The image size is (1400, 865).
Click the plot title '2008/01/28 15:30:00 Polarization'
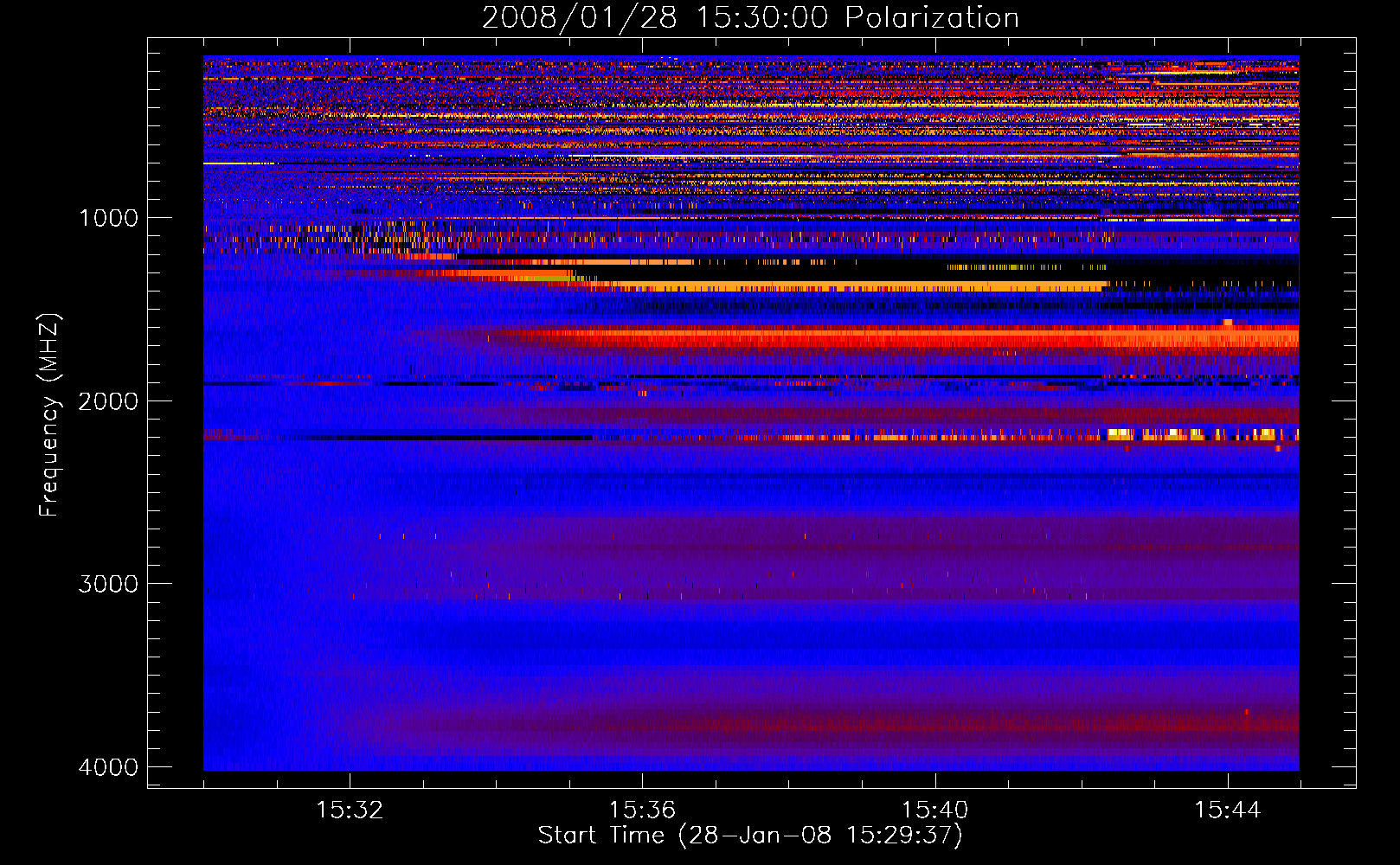point(750,18)
